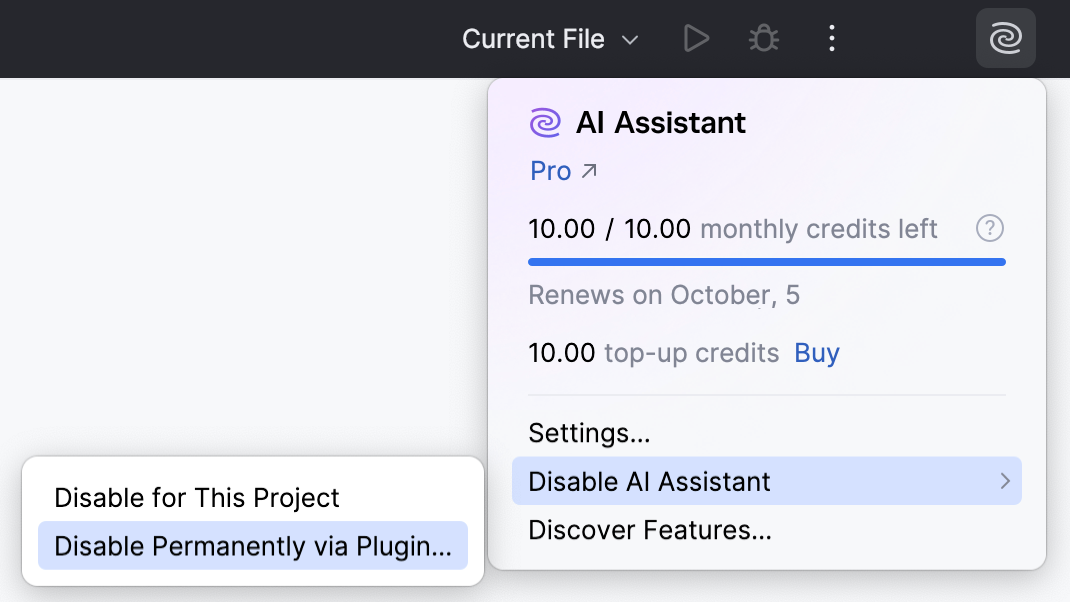1070x602 pixels.
Task: Run the current configuration with the play icon
Action: coord(696,38)
